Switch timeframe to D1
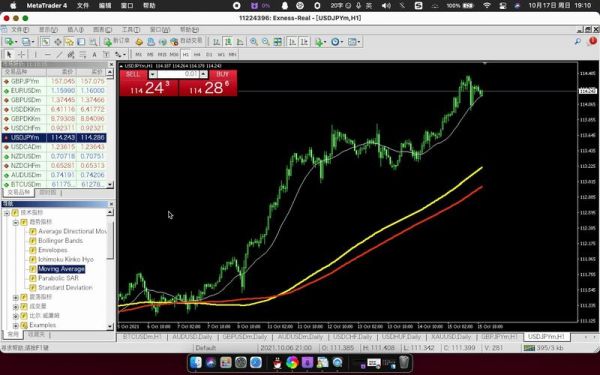This screenshot has height=375, width=600. (209, 54)
